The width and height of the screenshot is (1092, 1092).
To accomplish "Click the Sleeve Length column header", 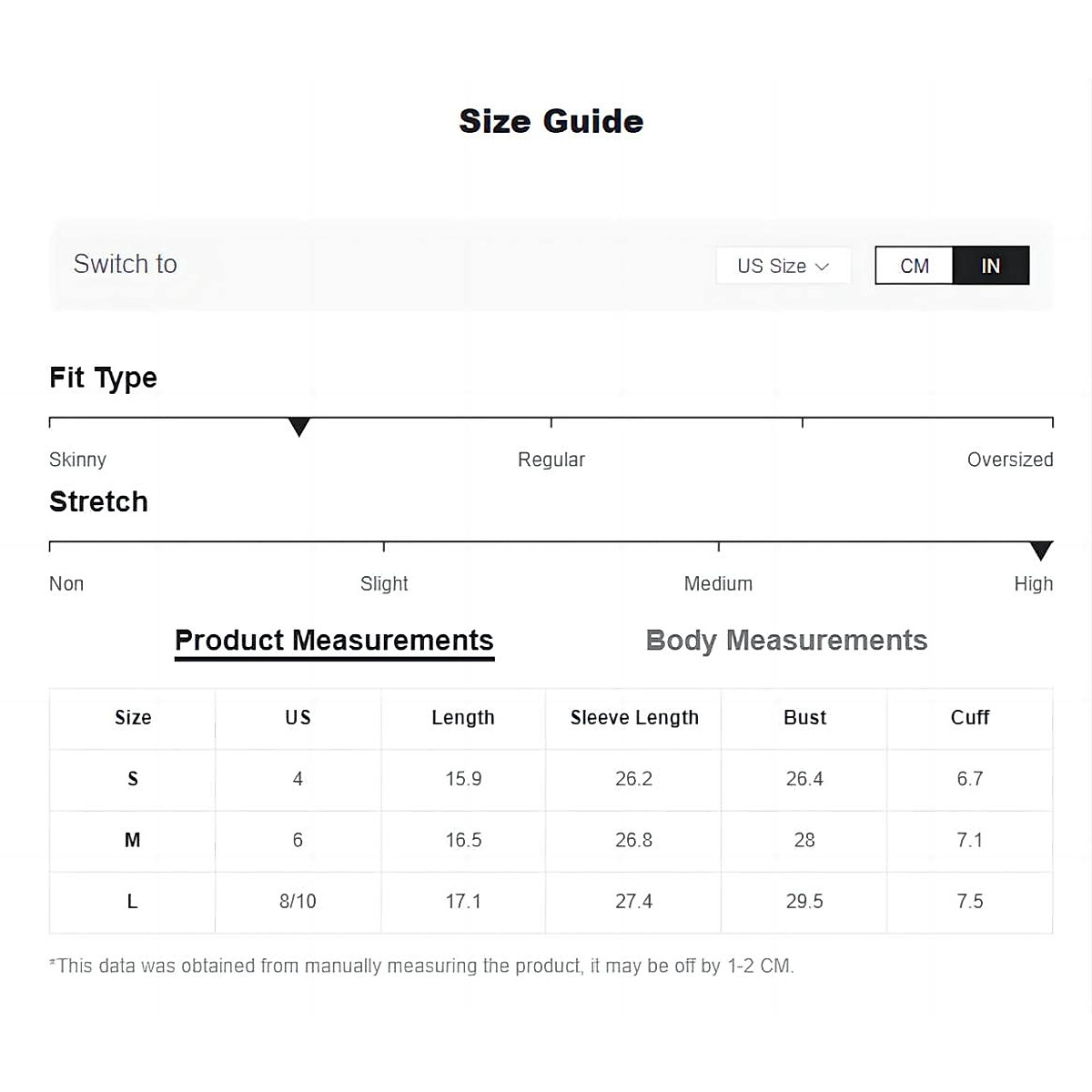I will 634,718.
